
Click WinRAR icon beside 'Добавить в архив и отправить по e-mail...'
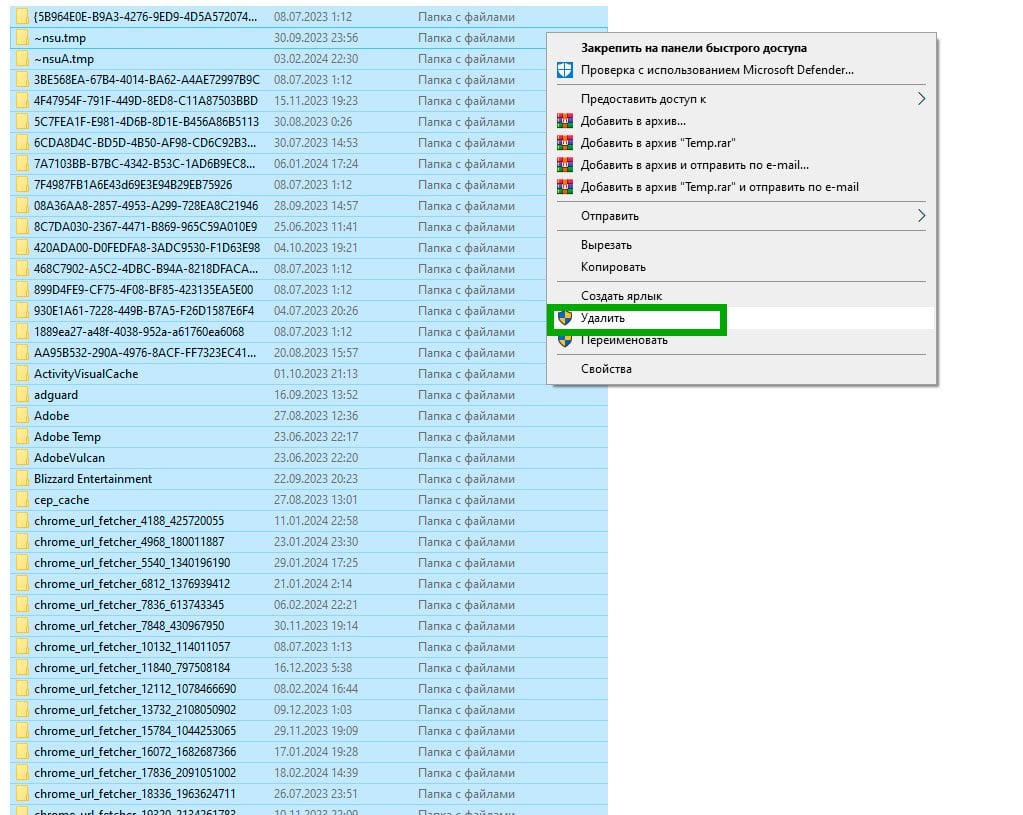click(x=564, y=164)
